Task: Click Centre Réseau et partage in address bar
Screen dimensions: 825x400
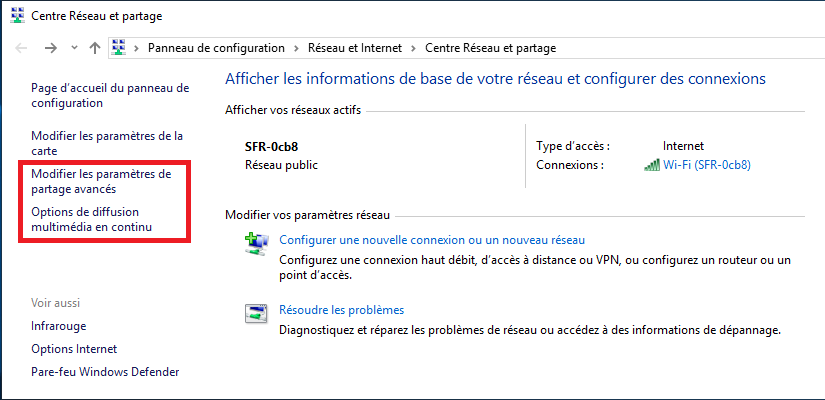Action: point(490,48)
